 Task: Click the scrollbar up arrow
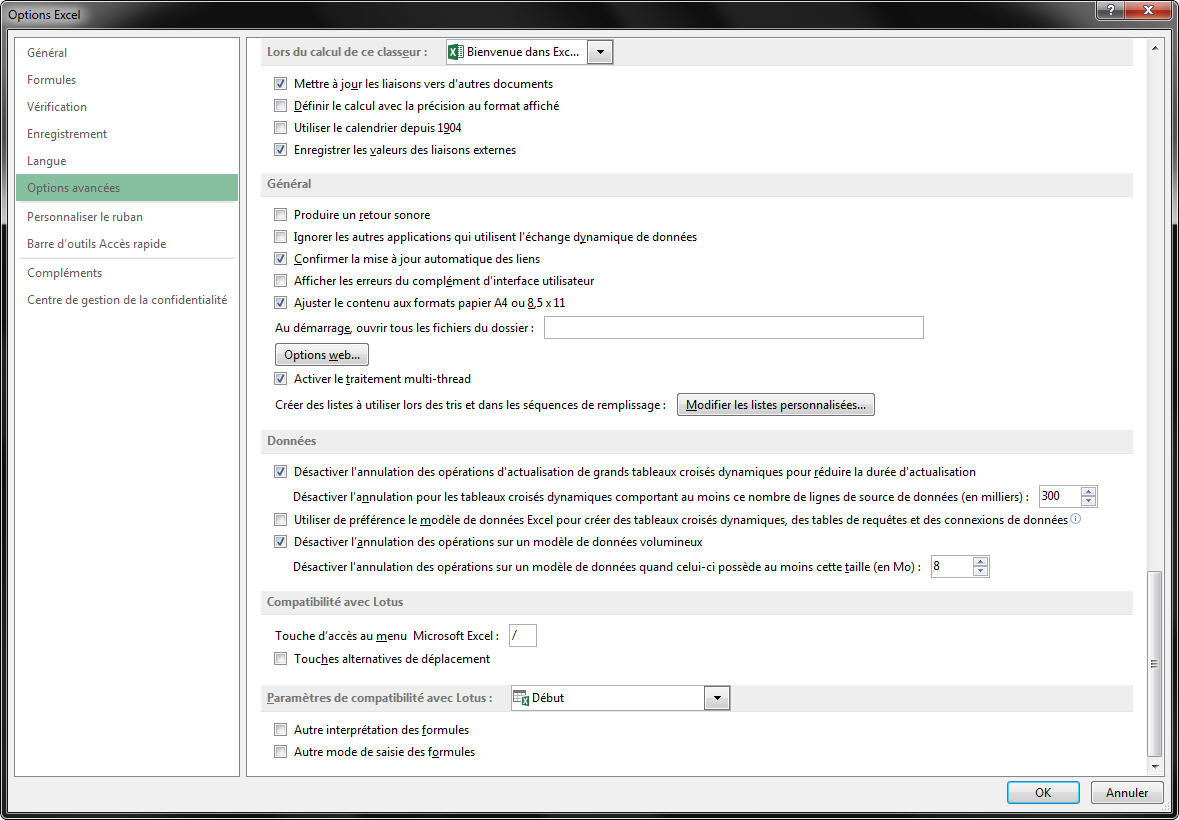(1156, 47)
